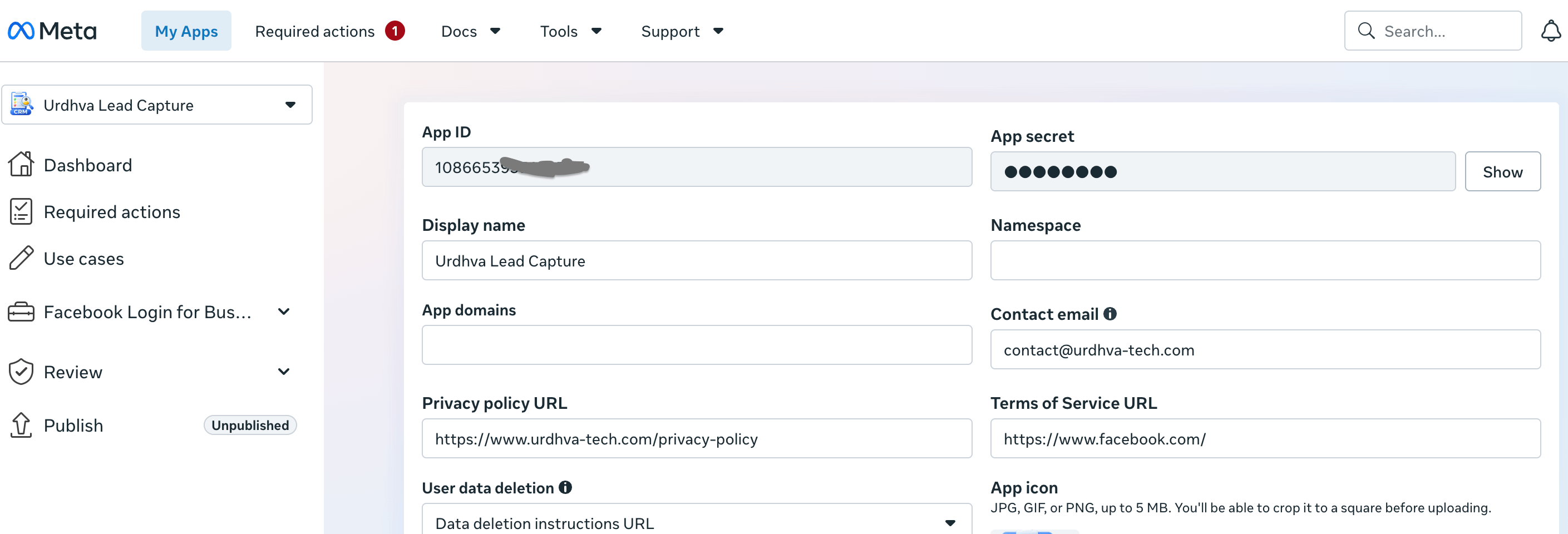Open Data deletion instructions URL dropdown

tap(697, 522)
